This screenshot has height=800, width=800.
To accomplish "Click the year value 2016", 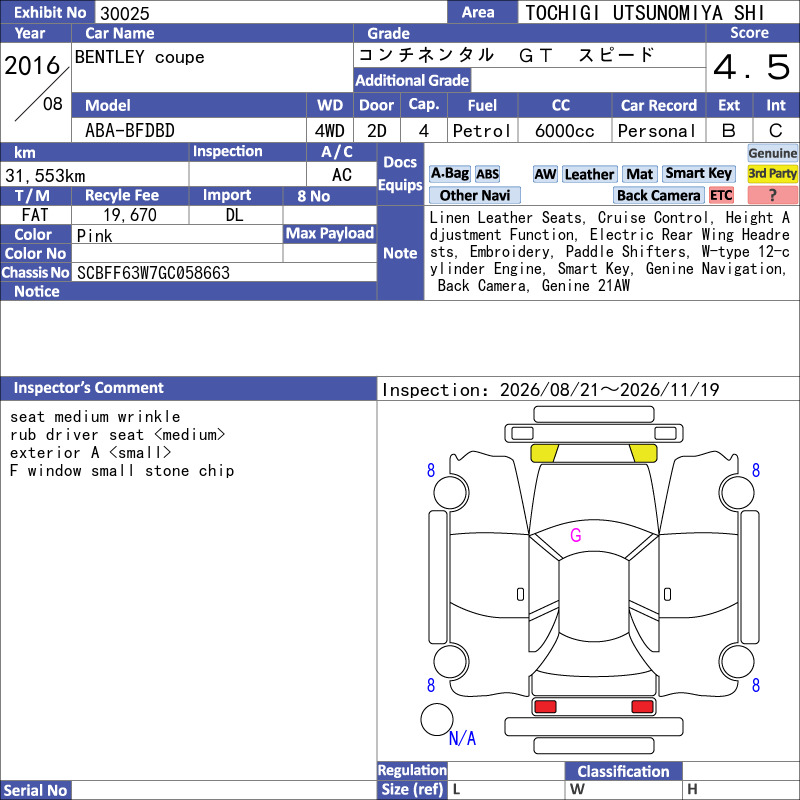I will pos(32,66).
